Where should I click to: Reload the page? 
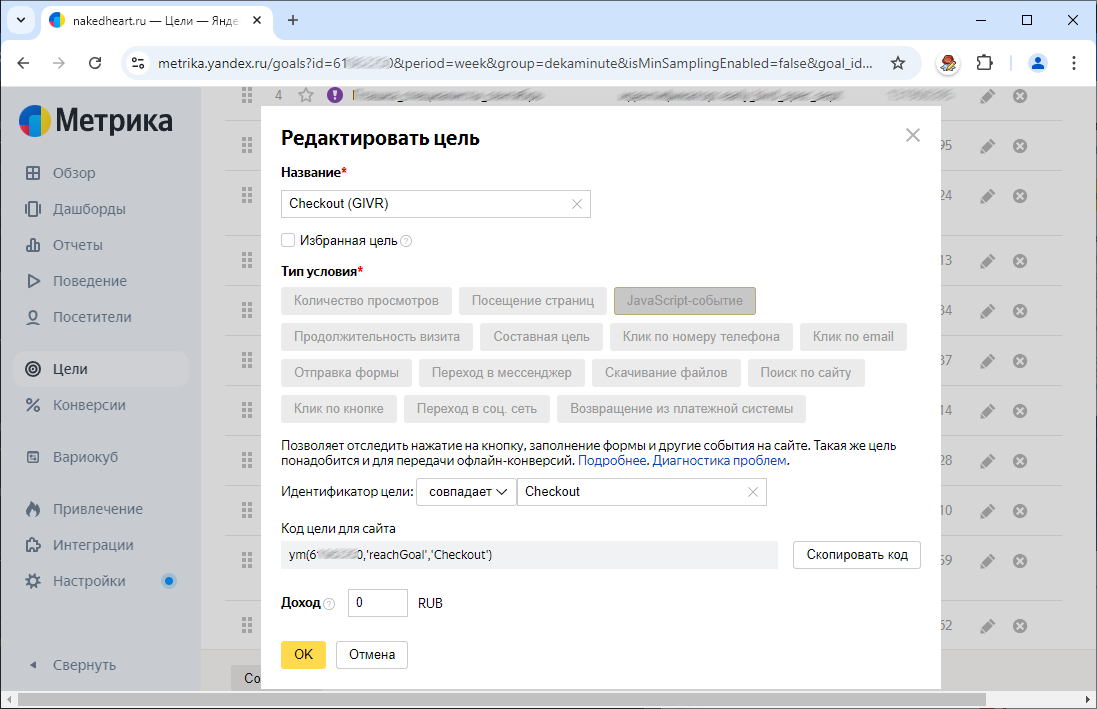pyautogui.click(x=95, y=63)
